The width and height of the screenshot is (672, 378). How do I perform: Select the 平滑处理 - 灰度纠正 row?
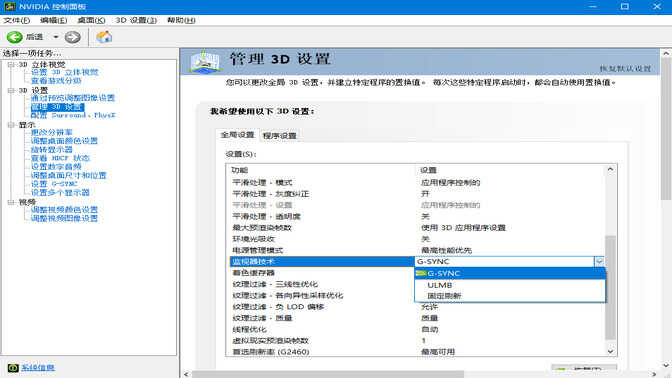417,194
